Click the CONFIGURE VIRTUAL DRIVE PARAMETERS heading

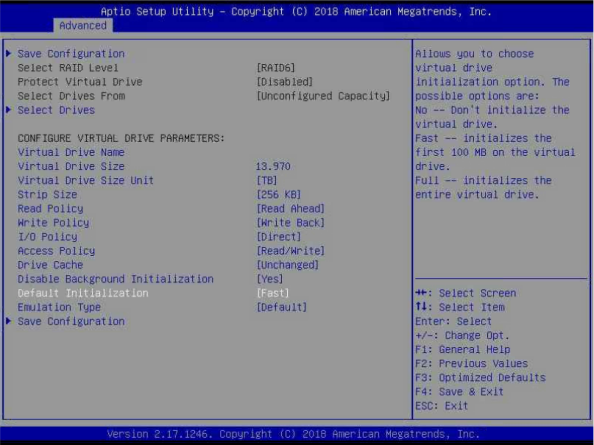tap(121, 138)
